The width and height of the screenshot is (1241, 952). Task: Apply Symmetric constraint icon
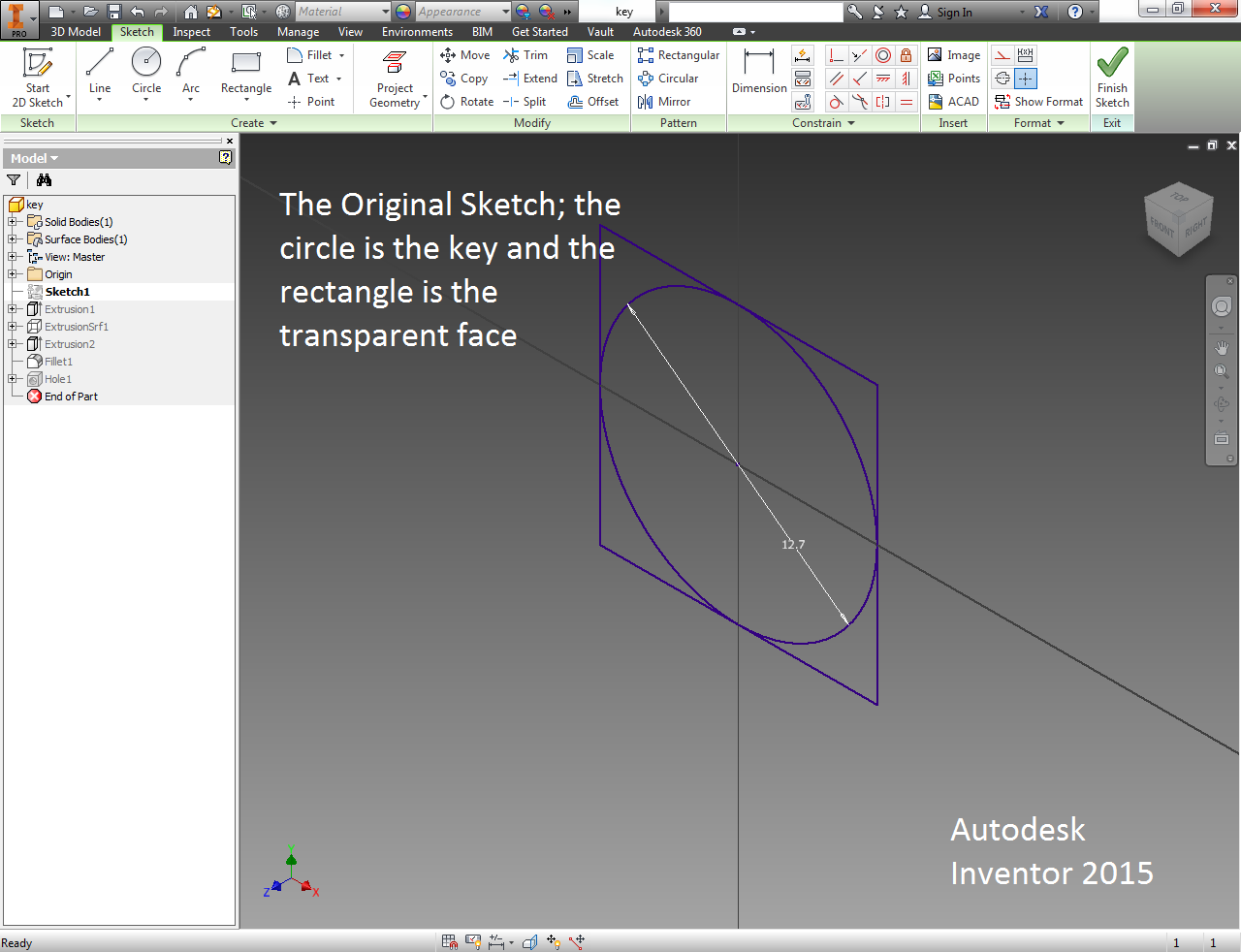pos(883,102)
